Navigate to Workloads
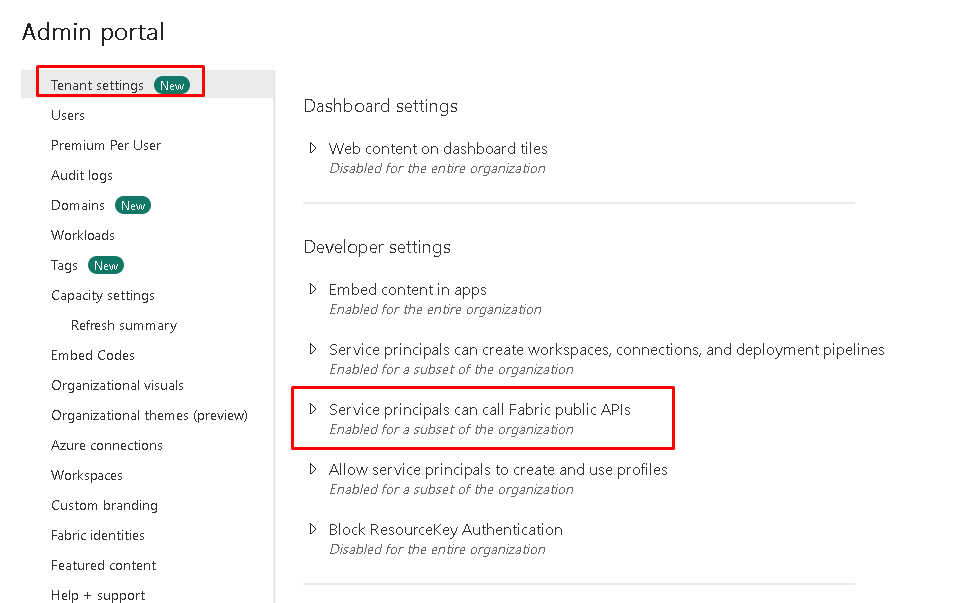968x603 pixels. coord(83,235)
